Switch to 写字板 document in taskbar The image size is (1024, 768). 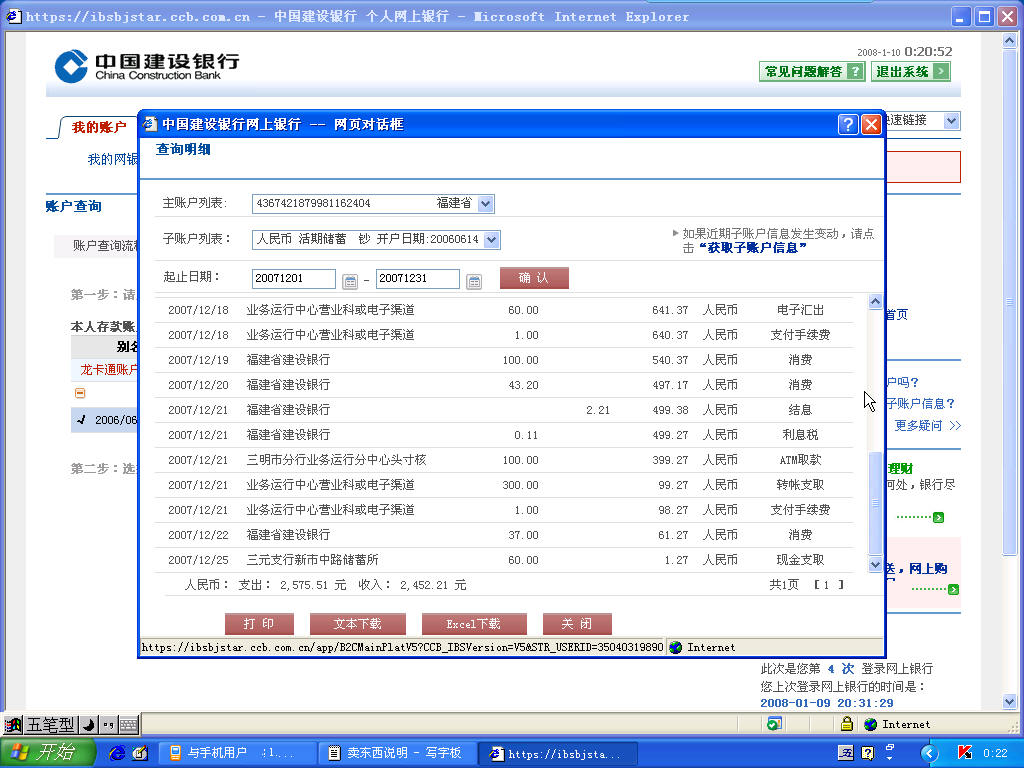click(x=397, y=753)
